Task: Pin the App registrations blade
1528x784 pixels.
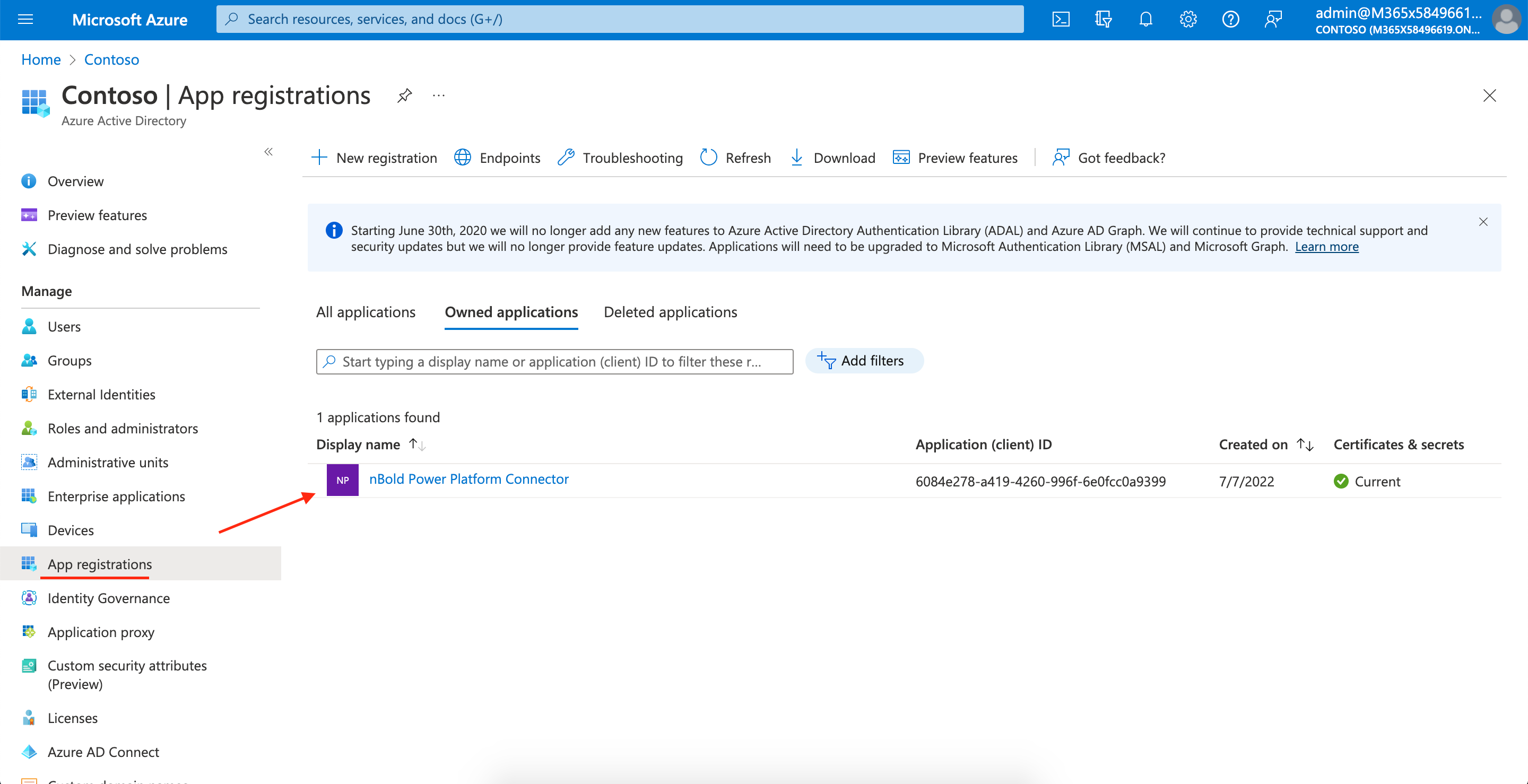Action: click(404, 95)
